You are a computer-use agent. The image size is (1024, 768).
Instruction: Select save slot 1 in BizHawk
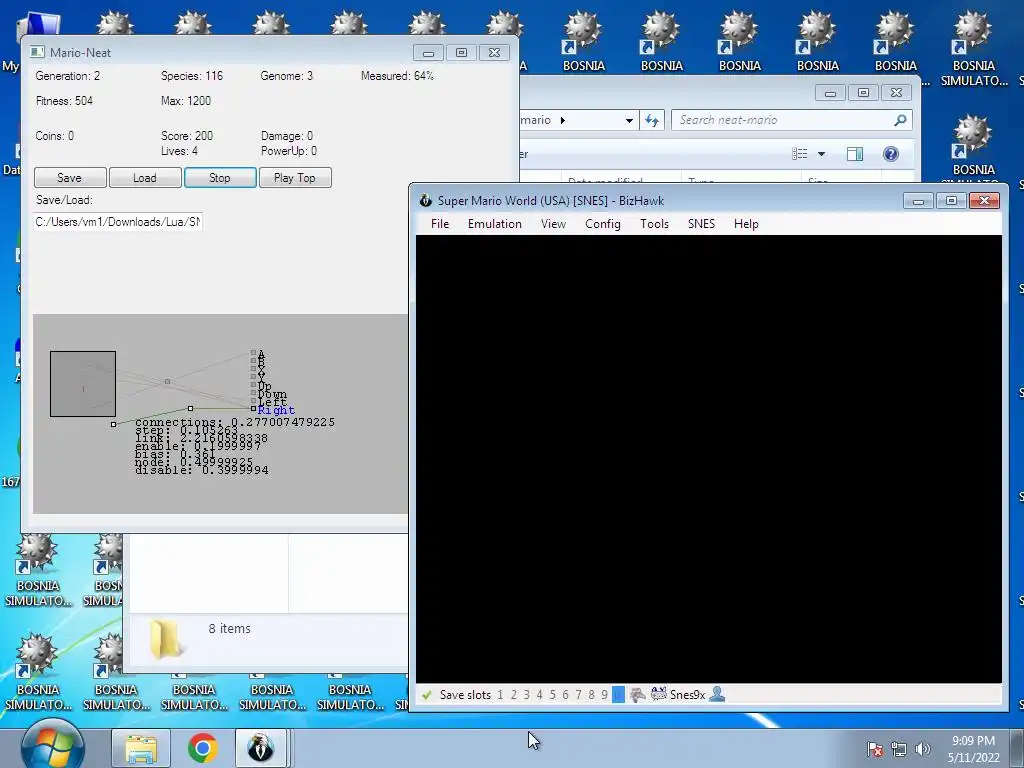pos(500,695)
